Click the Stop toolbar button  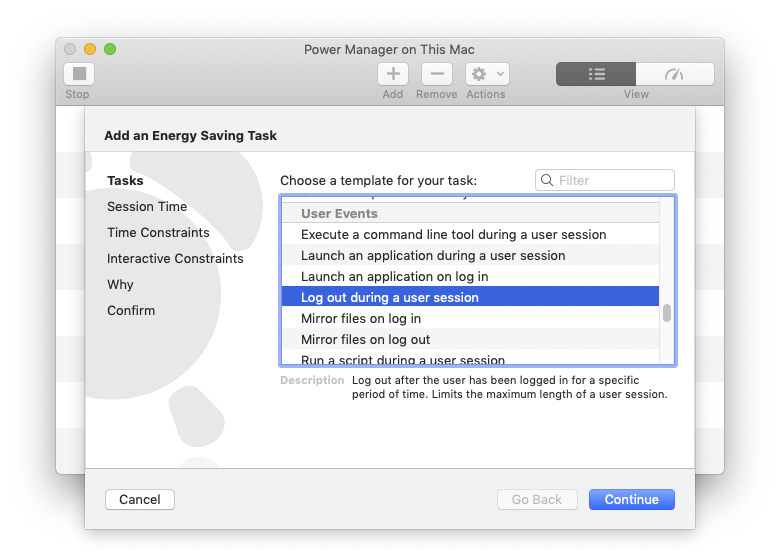point(79,74)
